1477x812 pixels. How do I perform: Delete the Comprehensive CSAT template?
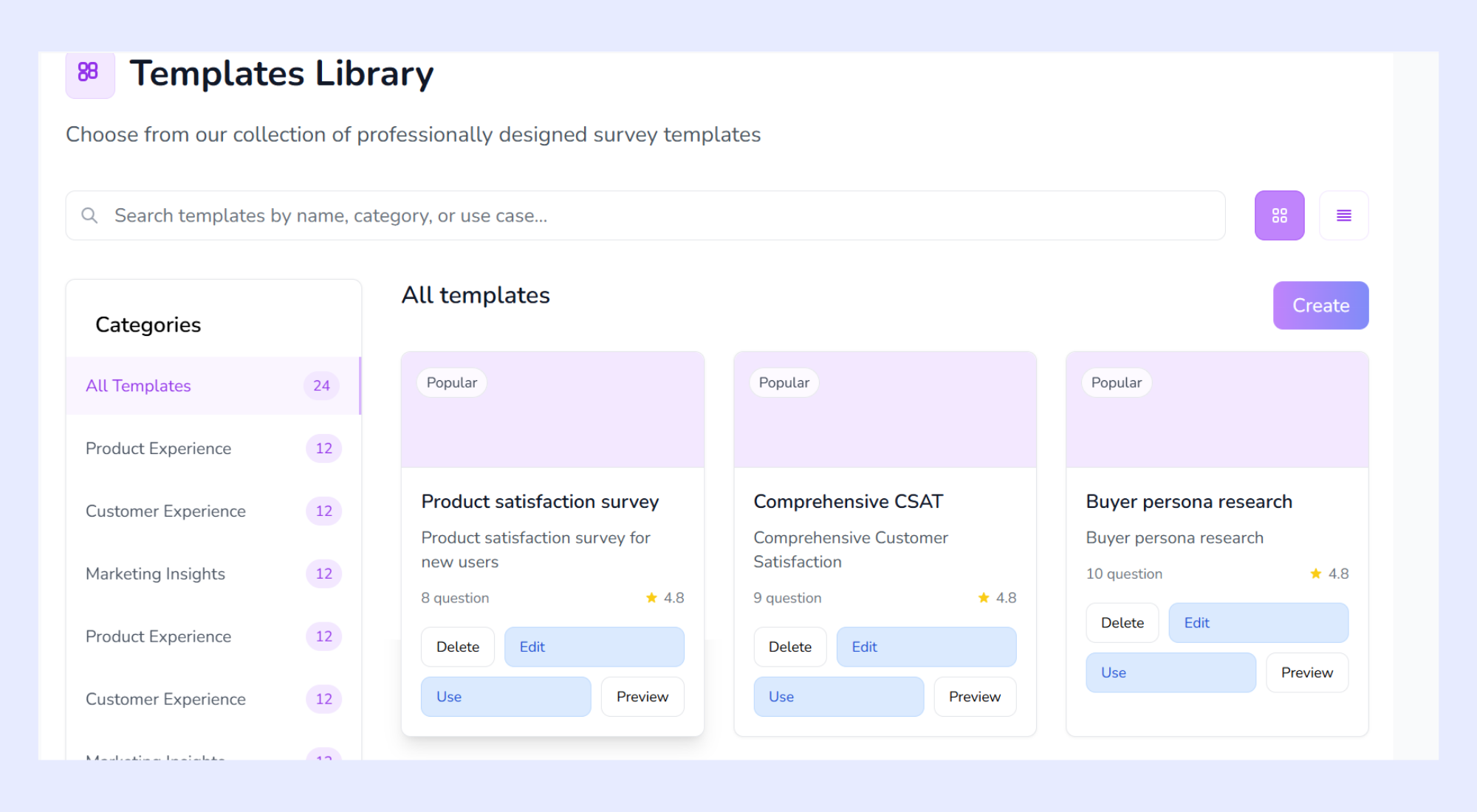tap(789, 647)
